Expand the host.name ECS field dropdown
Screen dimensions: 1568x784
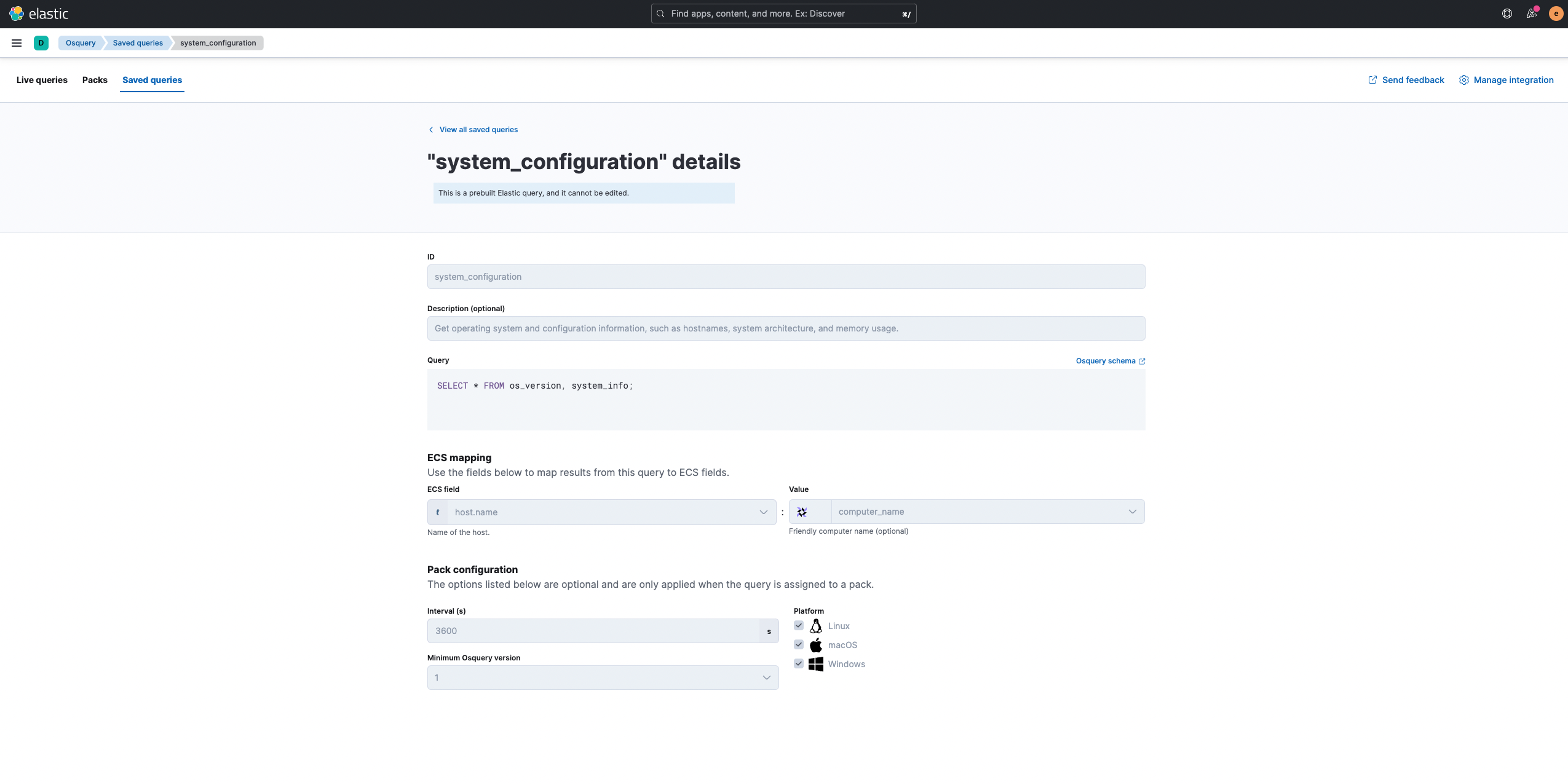click(763, 512)
